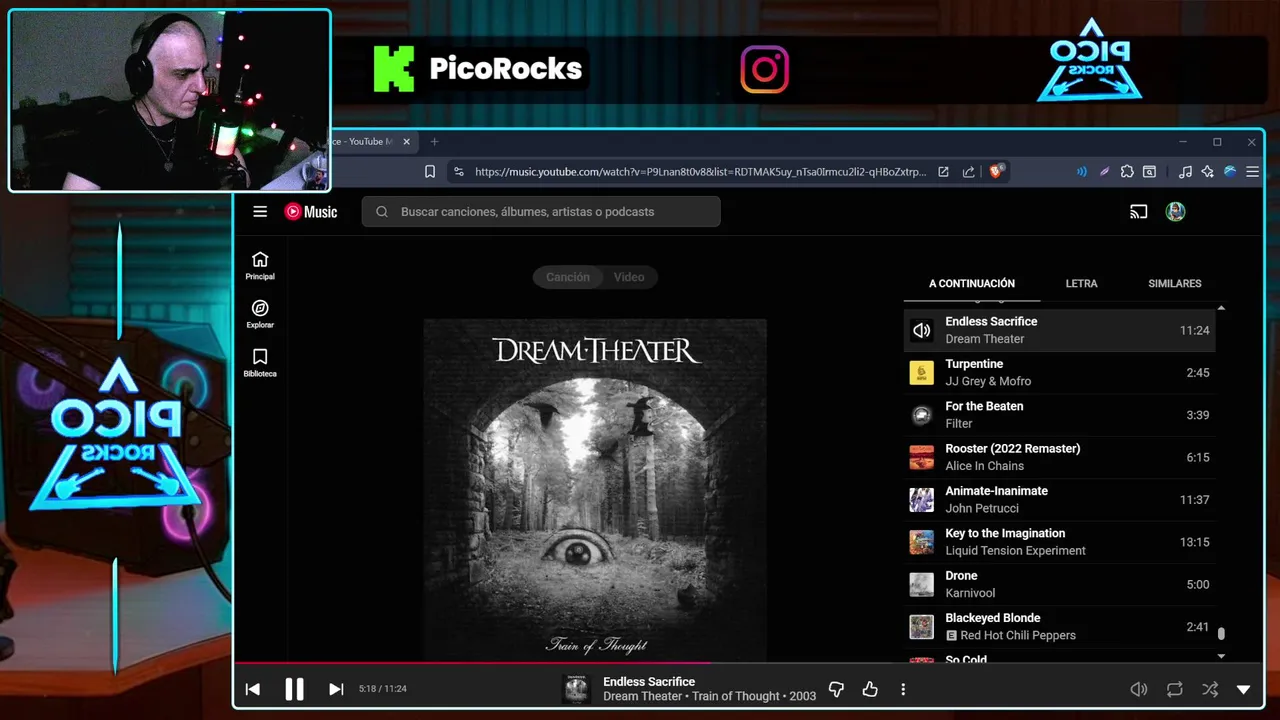
Task: Collapse the player page with down arrow
Action: tap(1244, 689)
